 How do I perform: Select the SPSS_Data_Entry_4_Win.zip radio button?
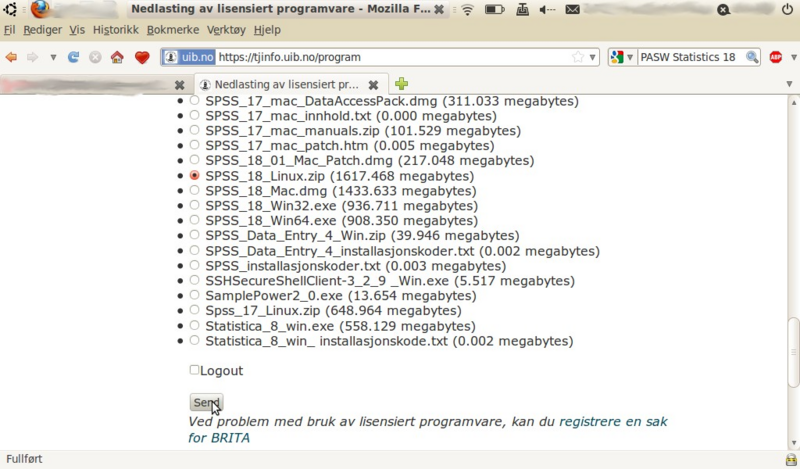tap(194, 235)
